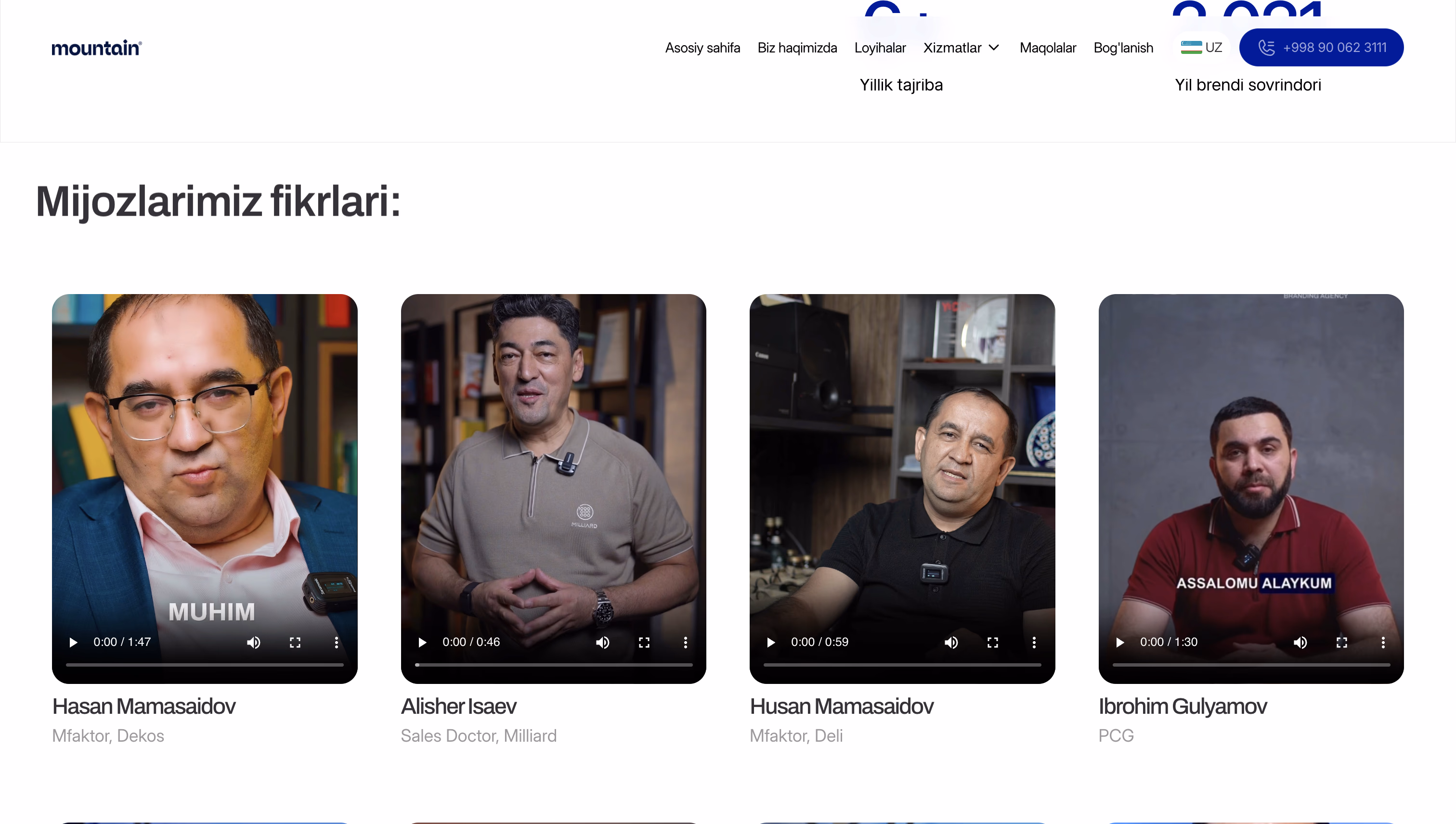
Task: Mute the Hasan Mamasaidov video
Action: click(254, 643)
